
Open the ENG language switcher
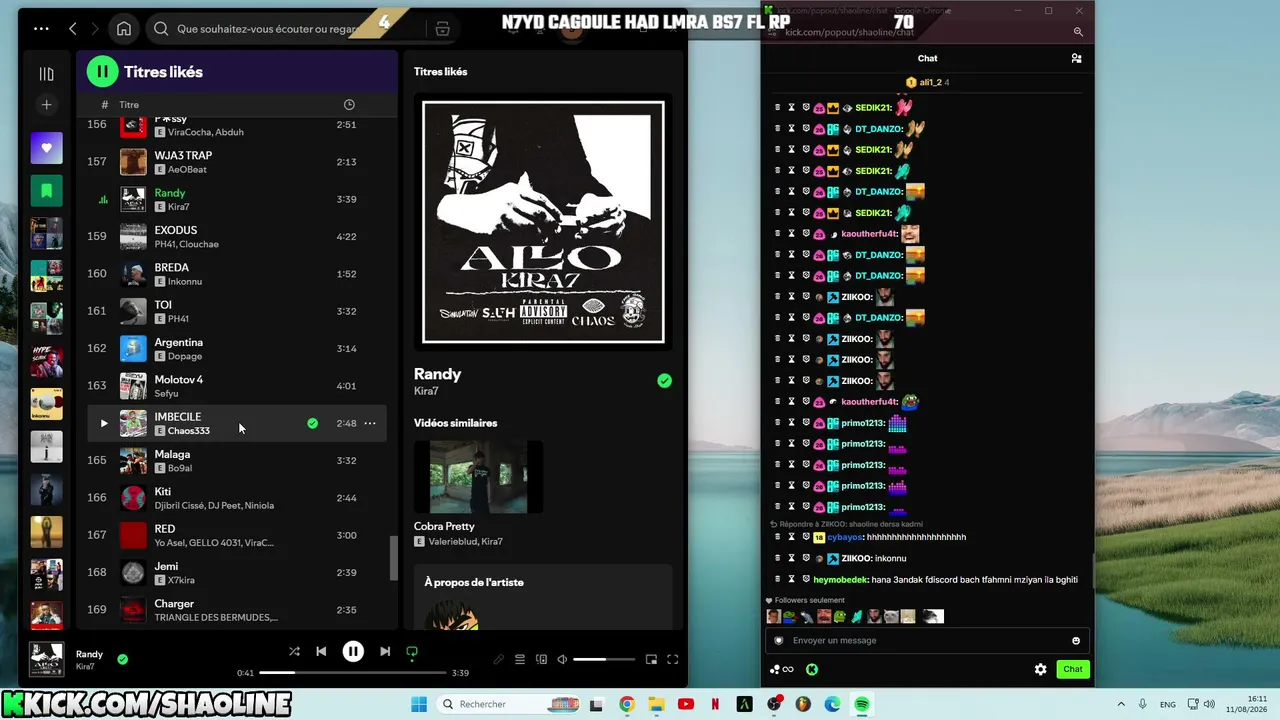[1167, 704]
